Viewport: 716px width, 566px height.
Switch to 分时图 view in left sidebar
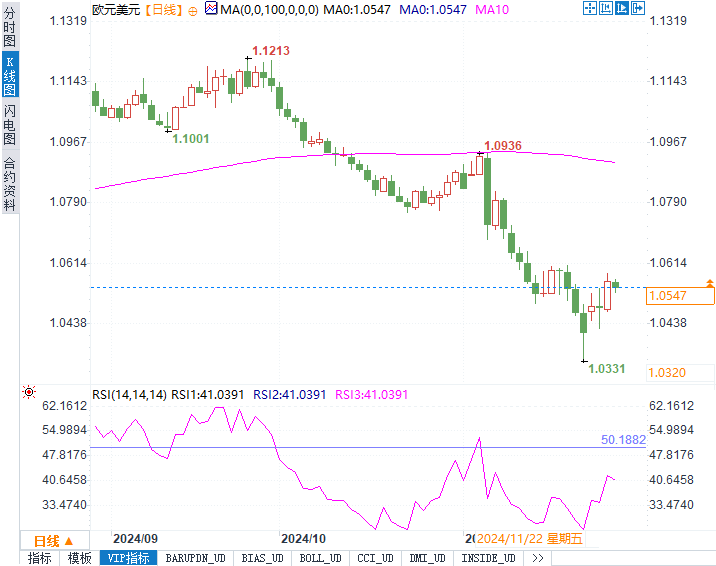pos(10,26)
